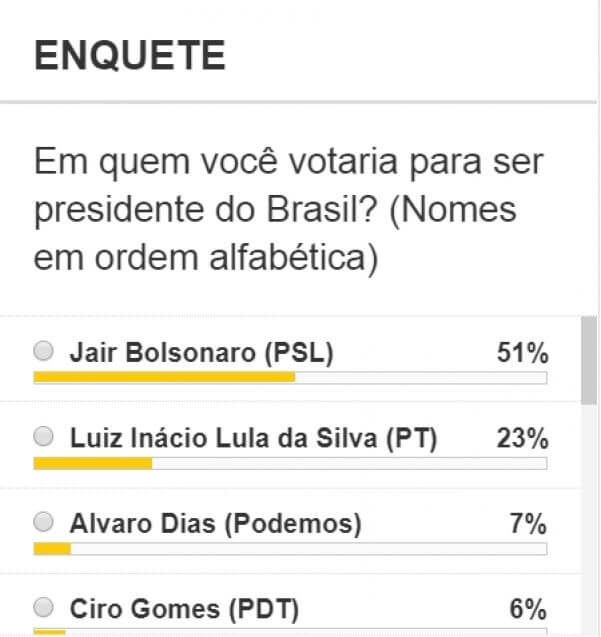Click the Alvaro Dias (Podemos) name label

coord(216,524)
